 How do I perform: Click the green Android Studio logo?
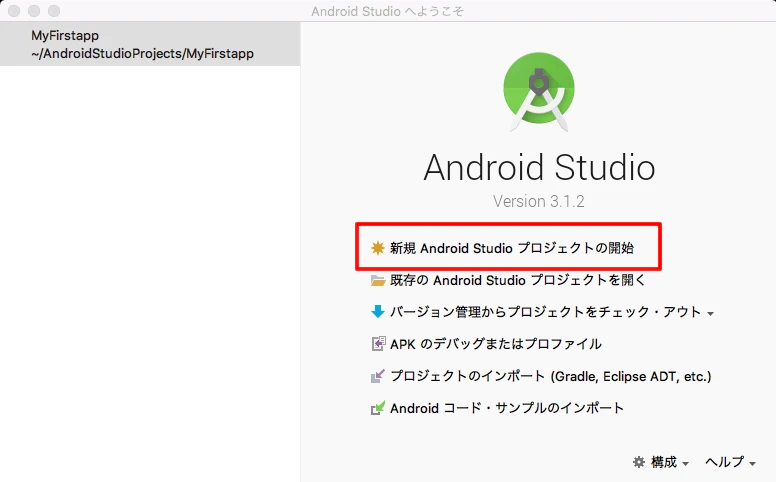pos(539,92)
